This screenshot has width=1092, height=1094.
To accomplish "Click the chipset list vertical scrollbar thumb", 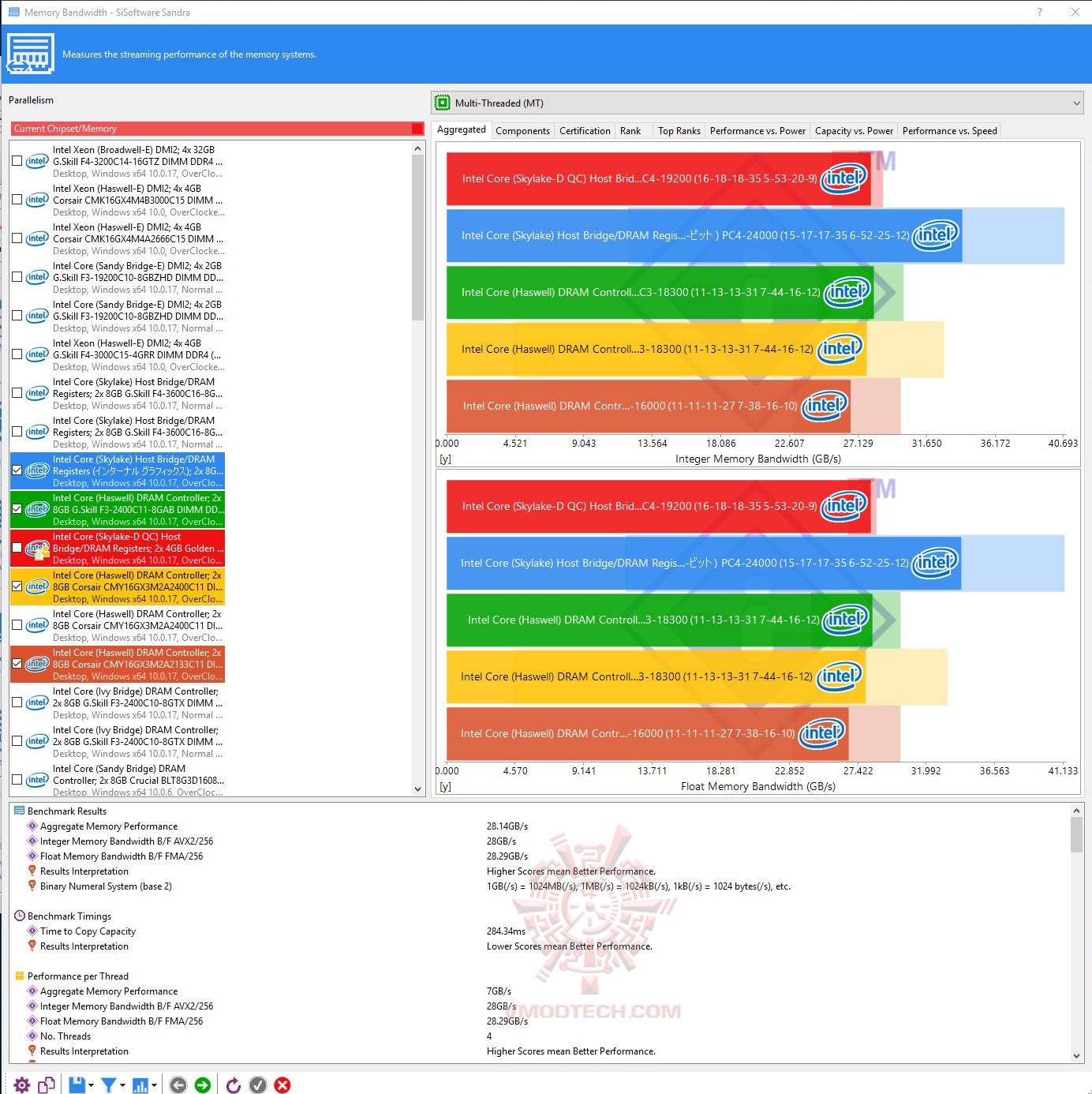I will pos(418,237).
